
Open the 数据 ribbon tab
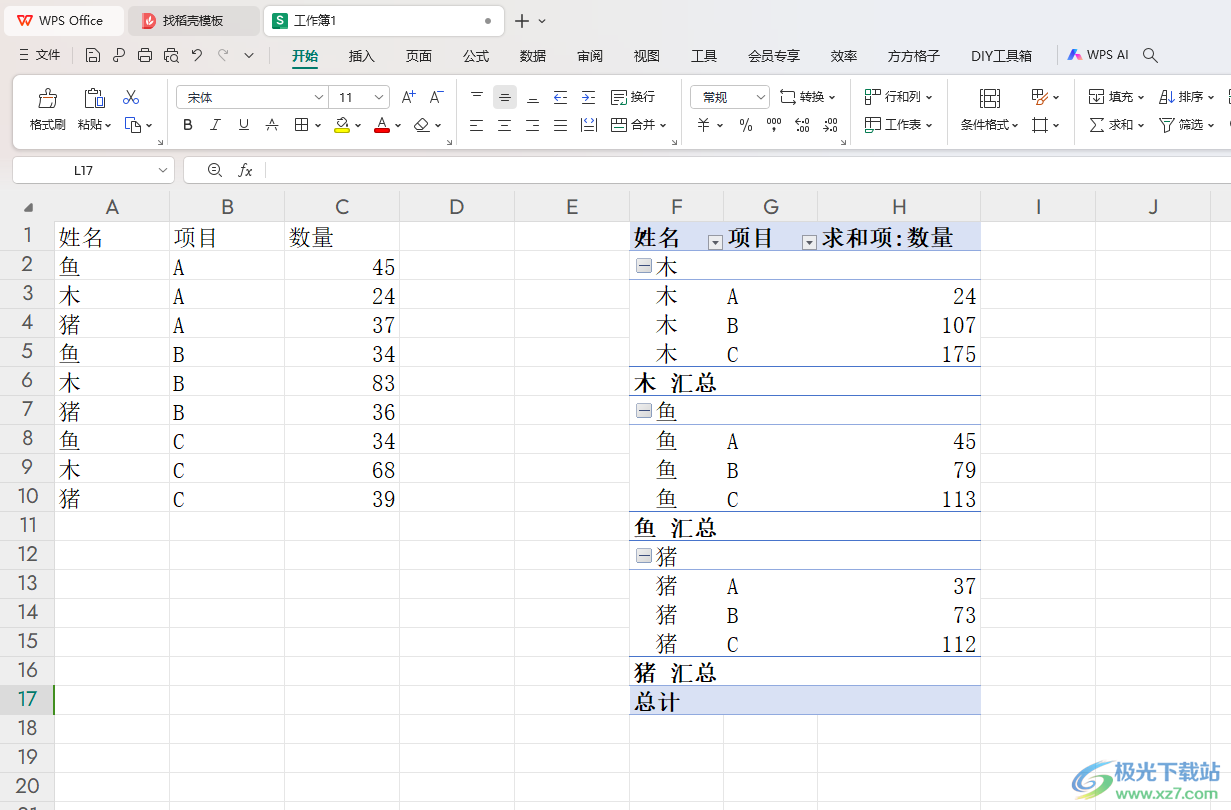(x=533, y=56)
